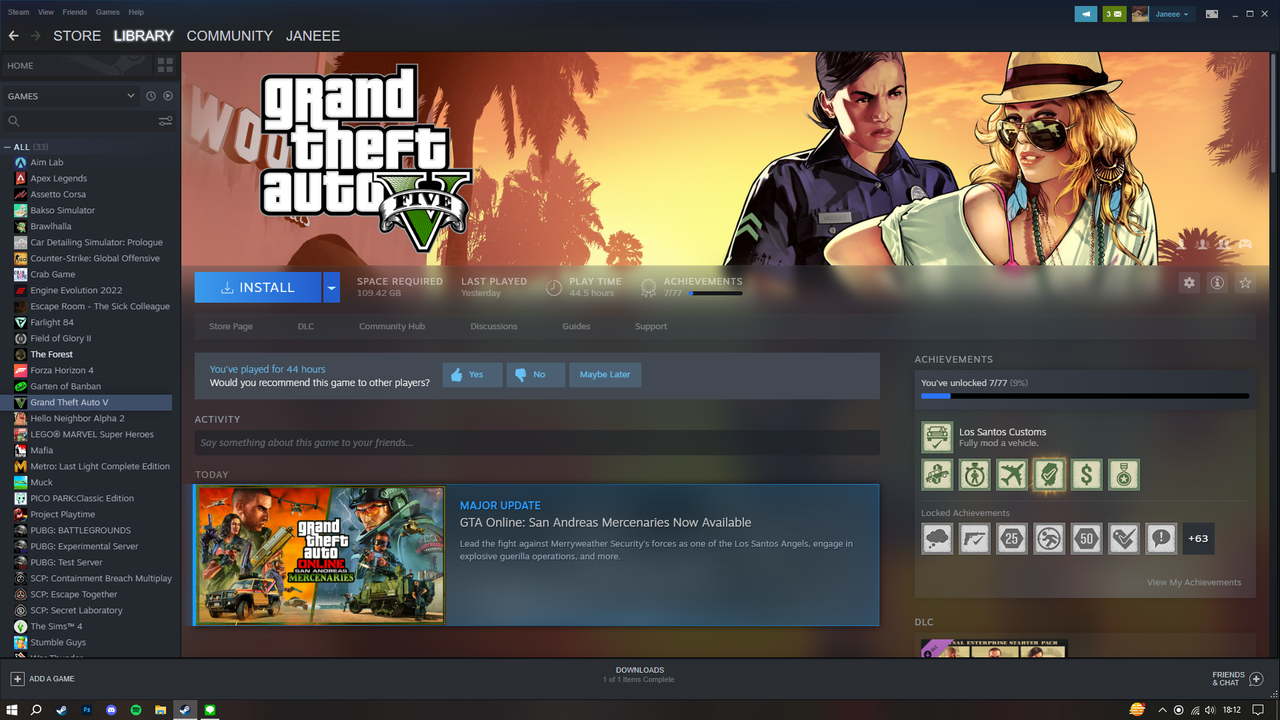
Task: Open Spotify from the taskbar
Action: coord(136,710)
